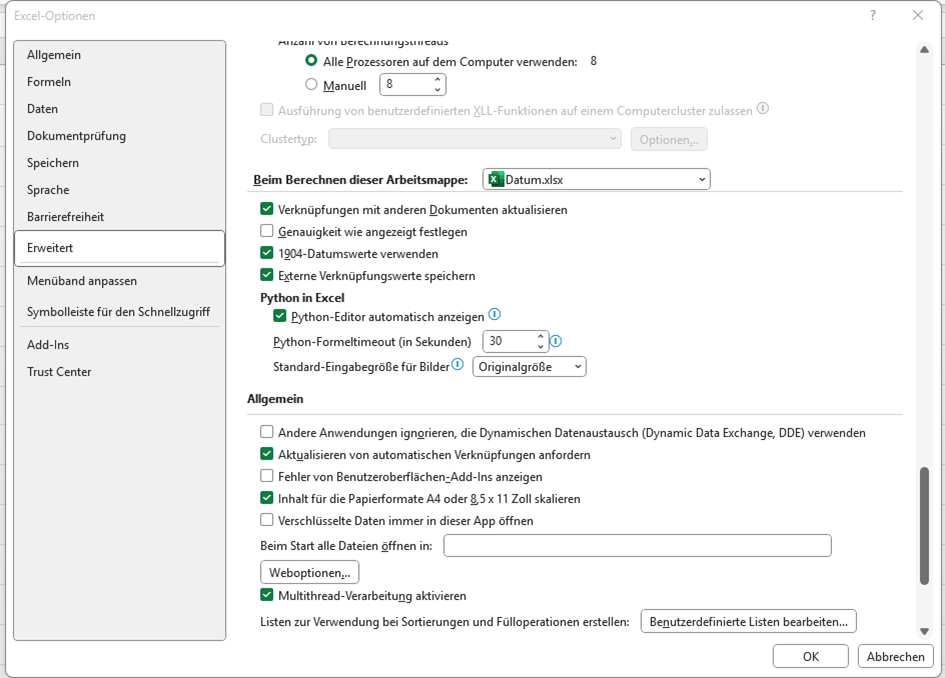
Task: Disable 1904-Datumswerte verwenden checkbox
Action: click(267, 254)
